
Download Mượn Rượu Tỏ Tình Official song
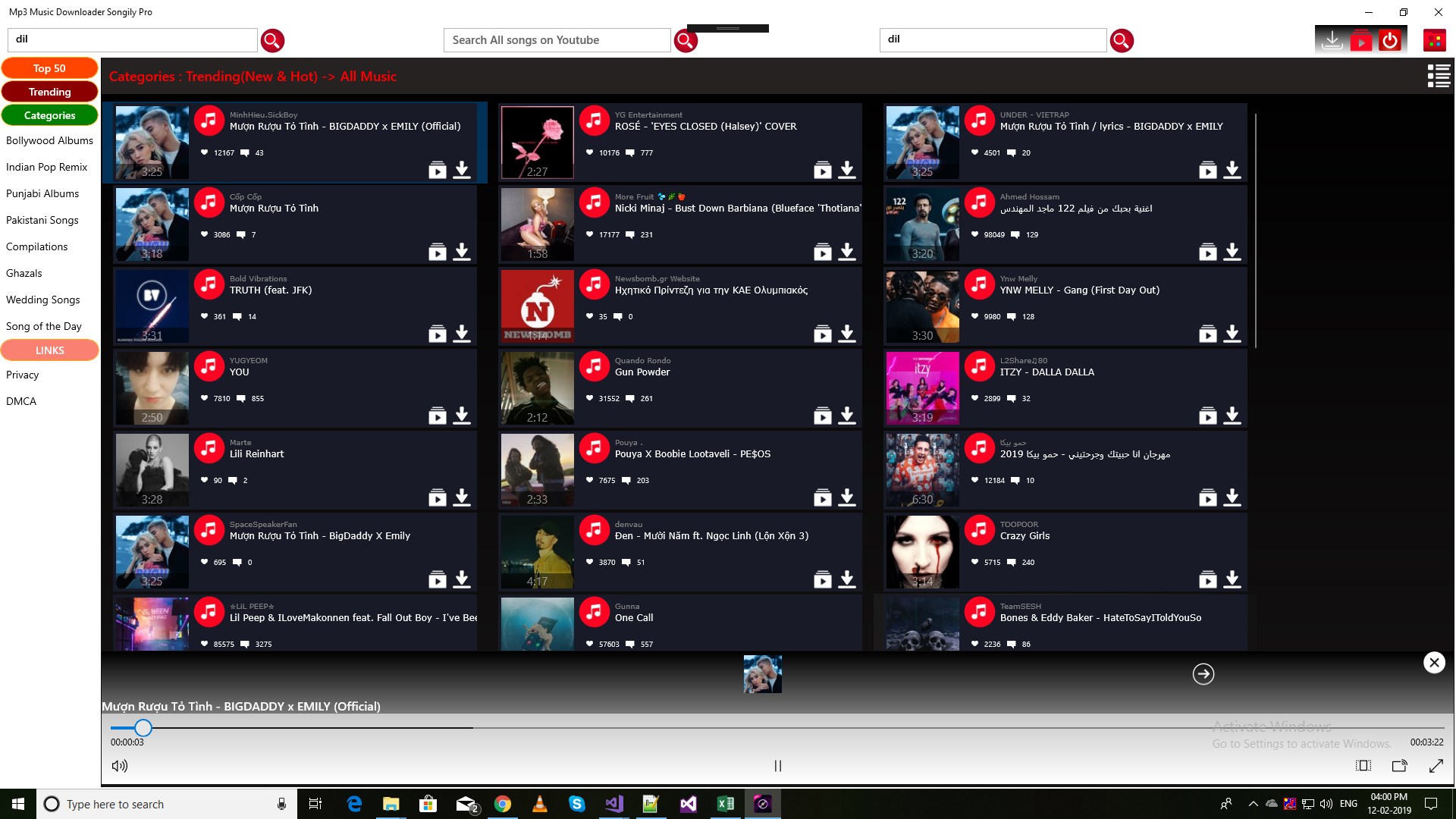(x=462, y=170)
